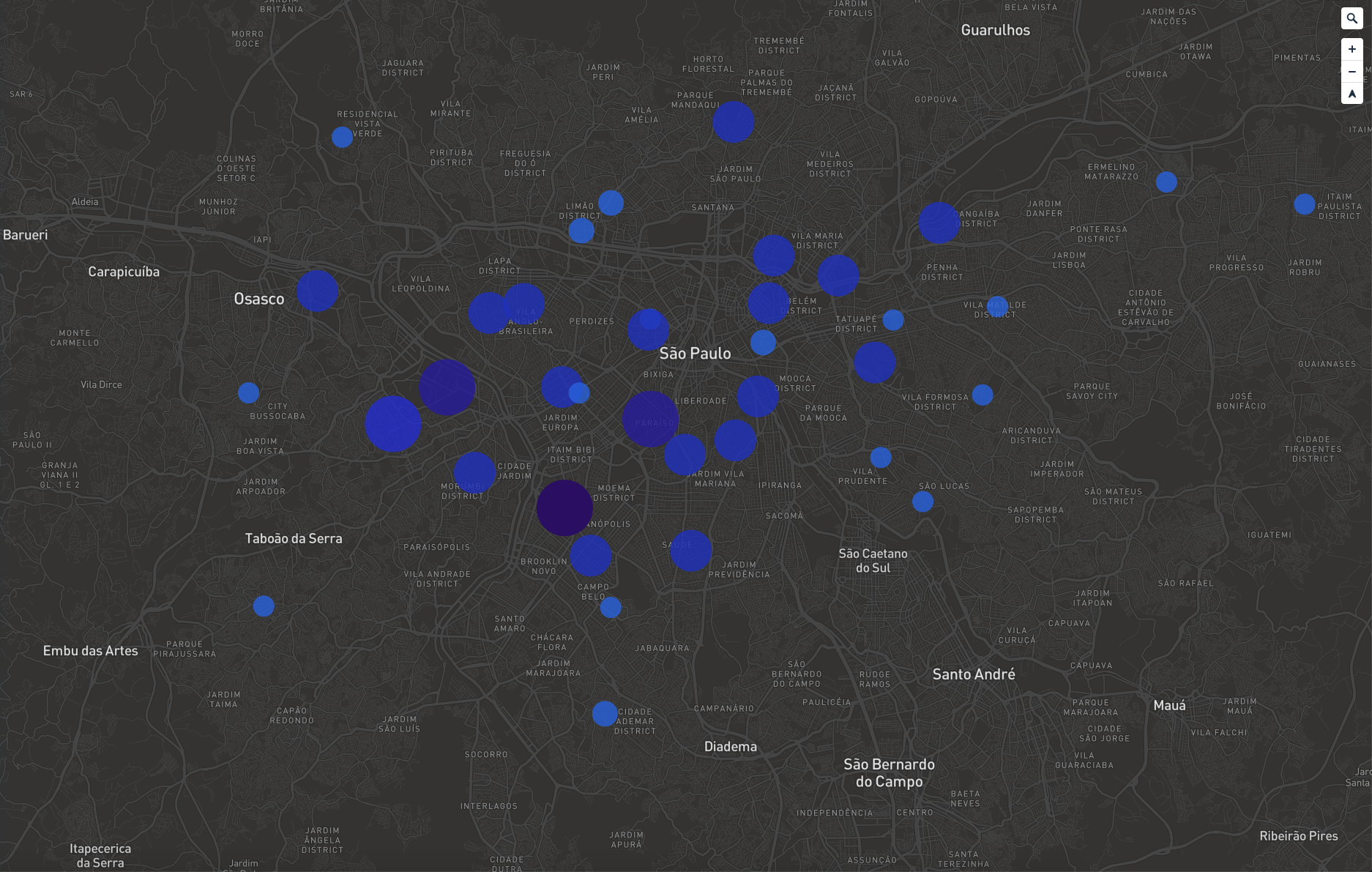
Task: Click the small circle below Campo Belo
Action: point(611,607)
